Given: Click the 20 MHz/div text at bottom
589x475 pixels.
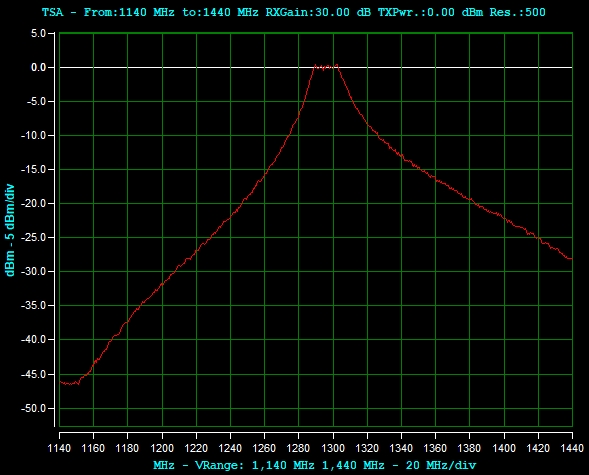Looking at the screenshot, I should (441, 466).
